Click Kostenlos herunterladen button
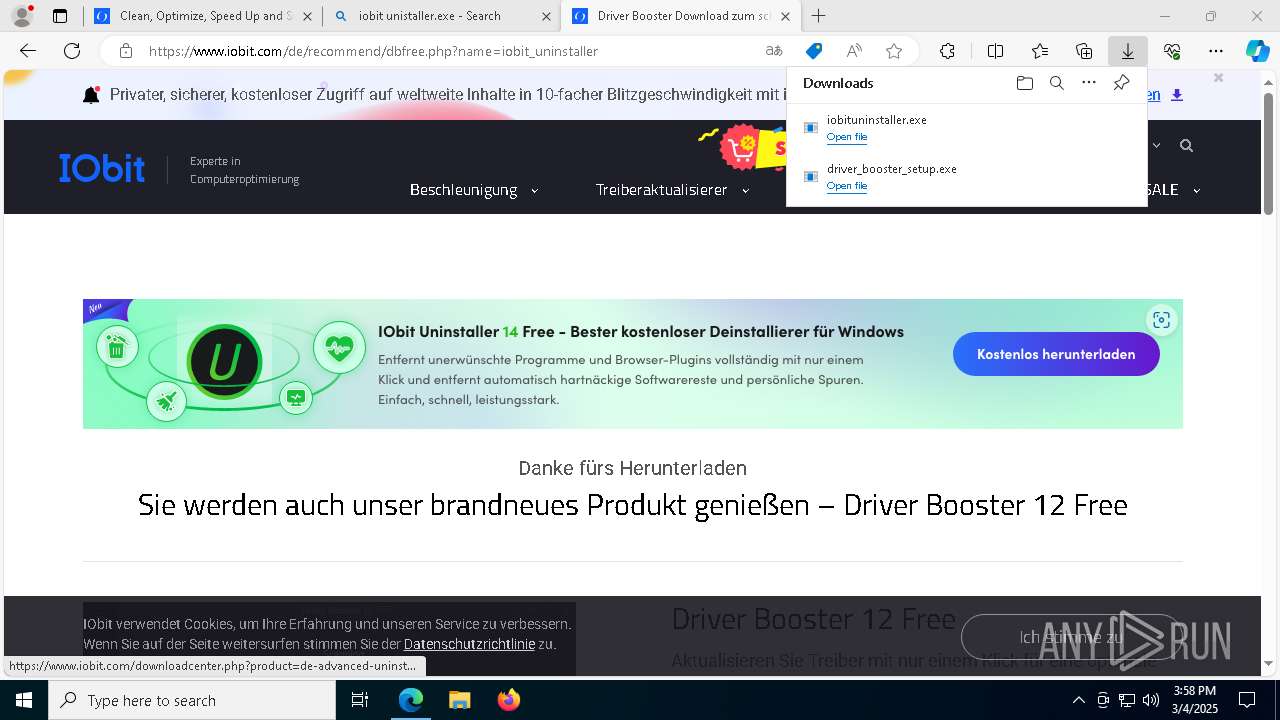1280x720 pixels. tap(1056, 354)
